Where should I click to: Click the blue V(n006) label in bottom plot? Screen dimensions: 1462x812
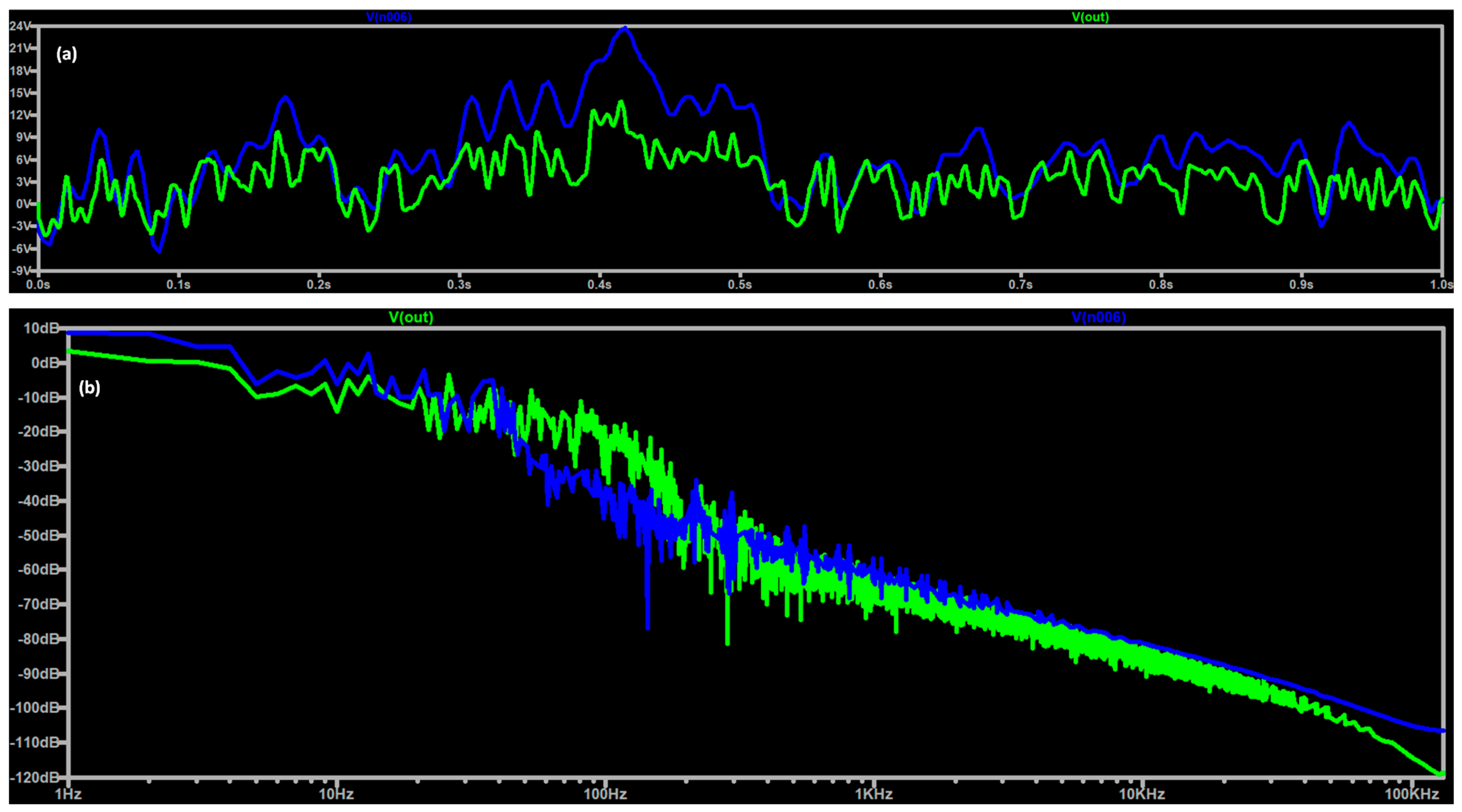1098,317
